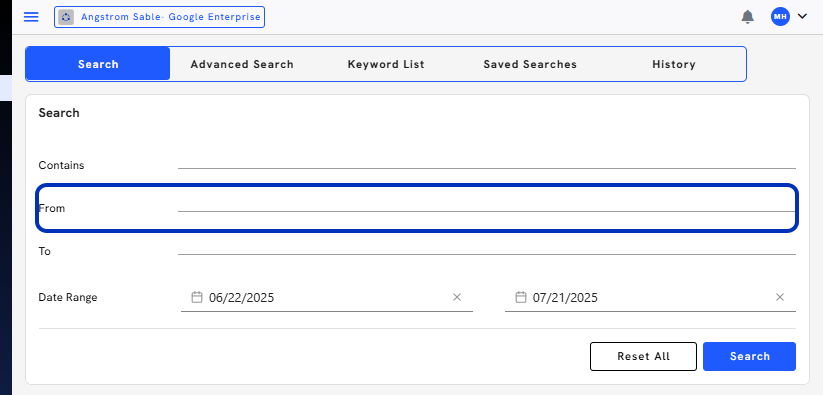
Task: Expand the account dropdown chevron
Action: (x=802, y=16)
